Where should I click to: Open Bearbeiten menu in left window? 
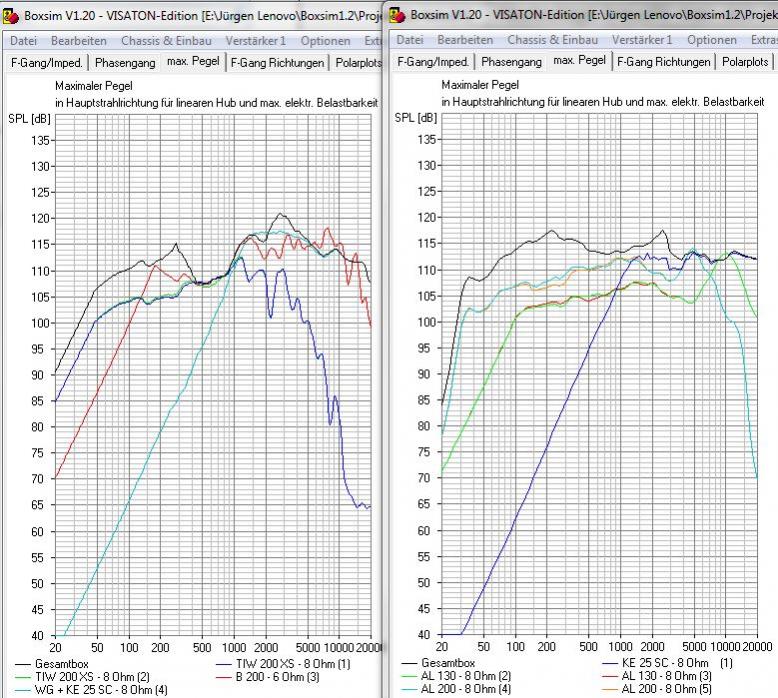tap(79, 41)
